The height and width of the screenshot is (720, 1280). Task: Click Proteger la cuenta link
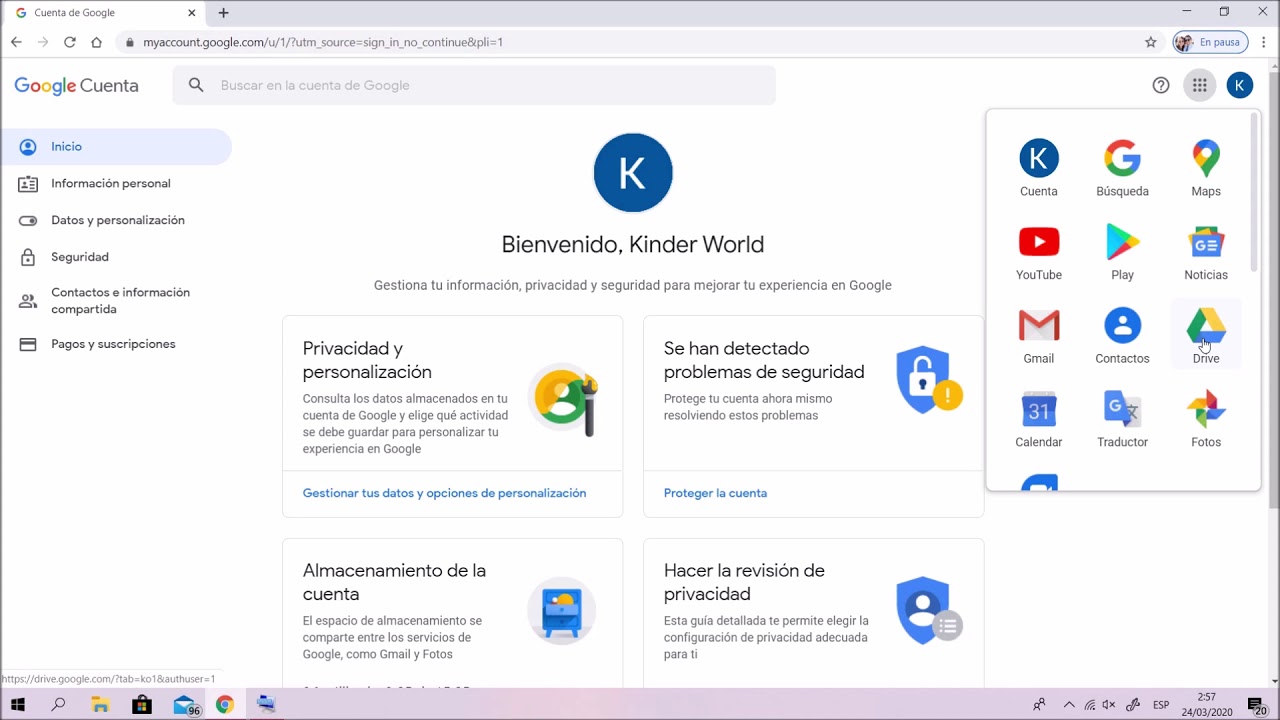[x=715, y=493]
